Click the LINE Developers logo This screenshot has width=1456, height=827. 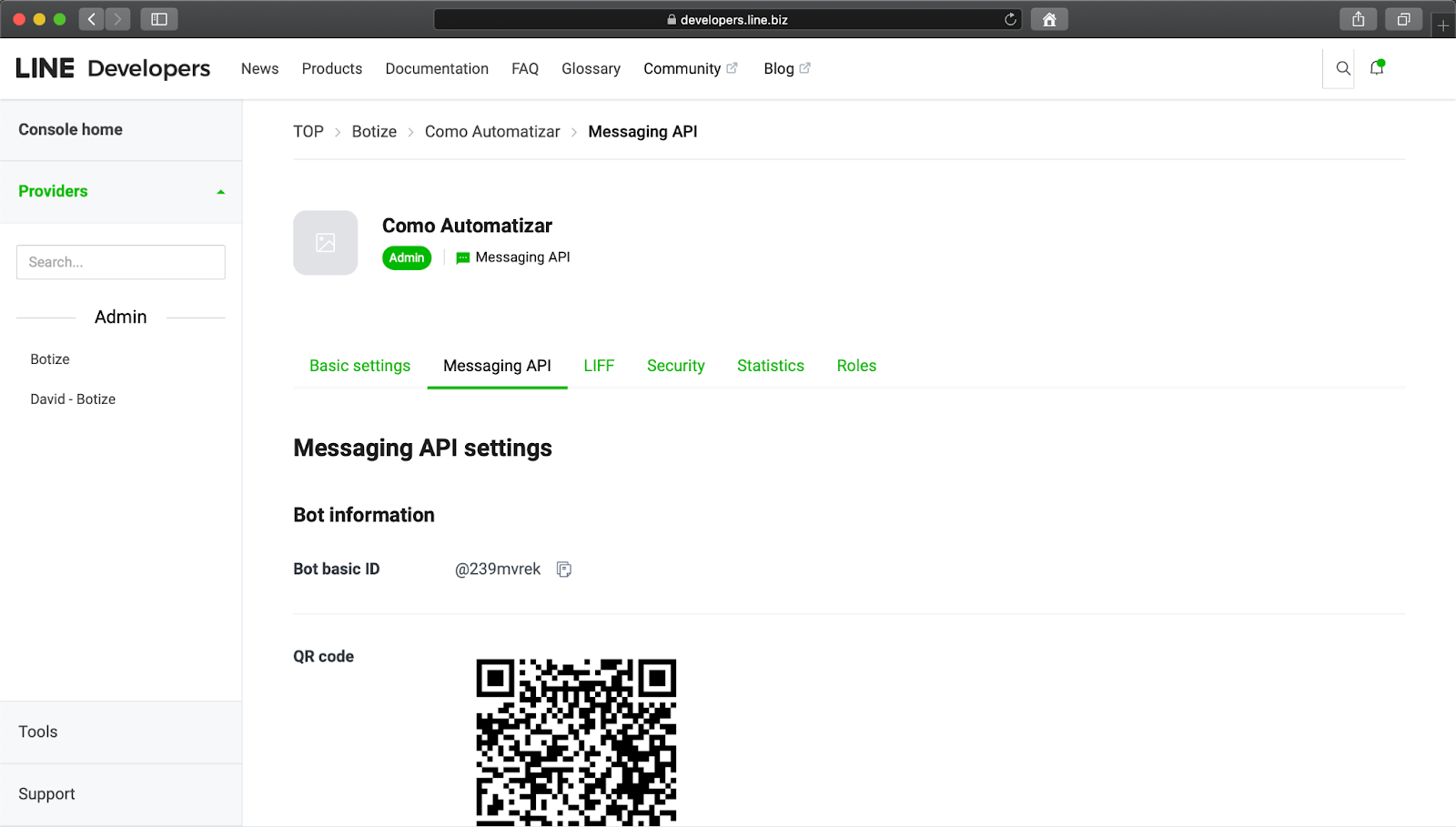coord(113,68)
